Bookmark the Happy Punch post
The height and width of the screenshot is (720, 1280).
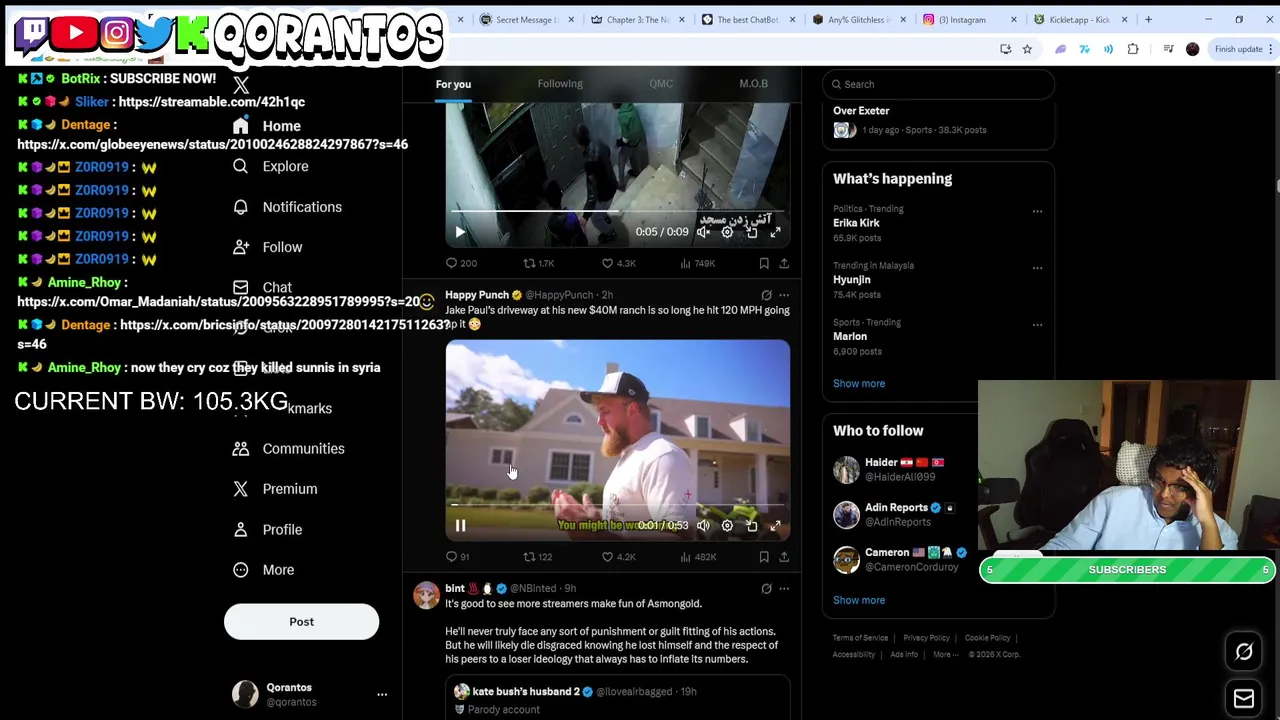click(x=764, y=557)
